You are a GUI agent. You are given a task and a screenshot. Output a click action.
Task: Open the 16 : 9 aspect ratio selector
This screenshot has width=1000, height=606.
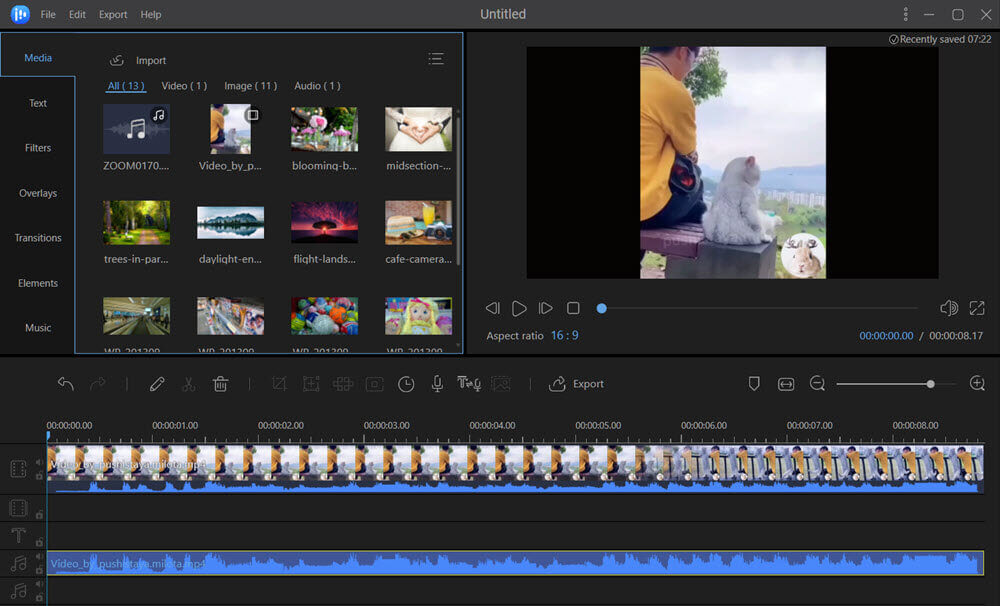point(564,336)
